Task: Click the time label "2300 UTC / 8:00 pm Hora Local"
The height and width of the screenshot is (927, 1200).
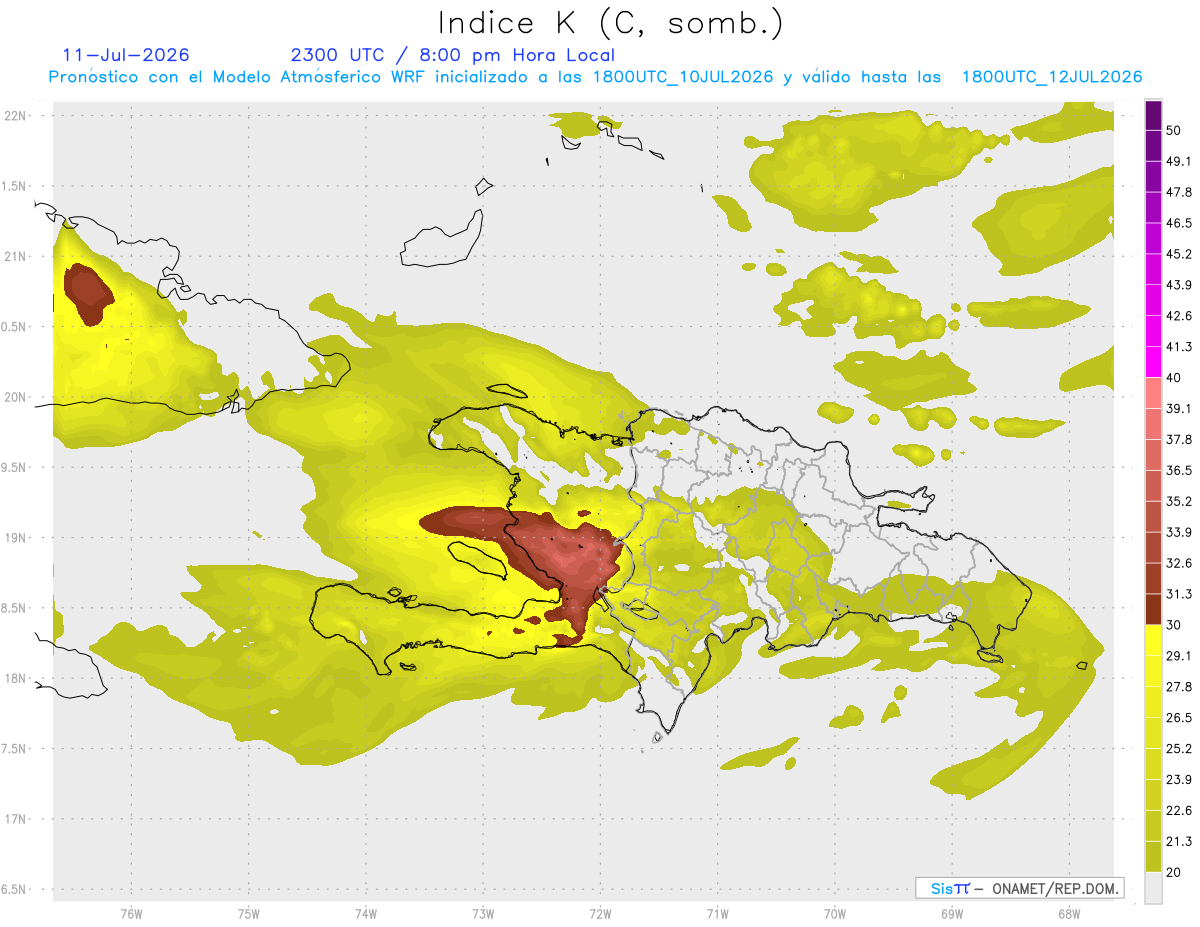Action: point(453,55)
